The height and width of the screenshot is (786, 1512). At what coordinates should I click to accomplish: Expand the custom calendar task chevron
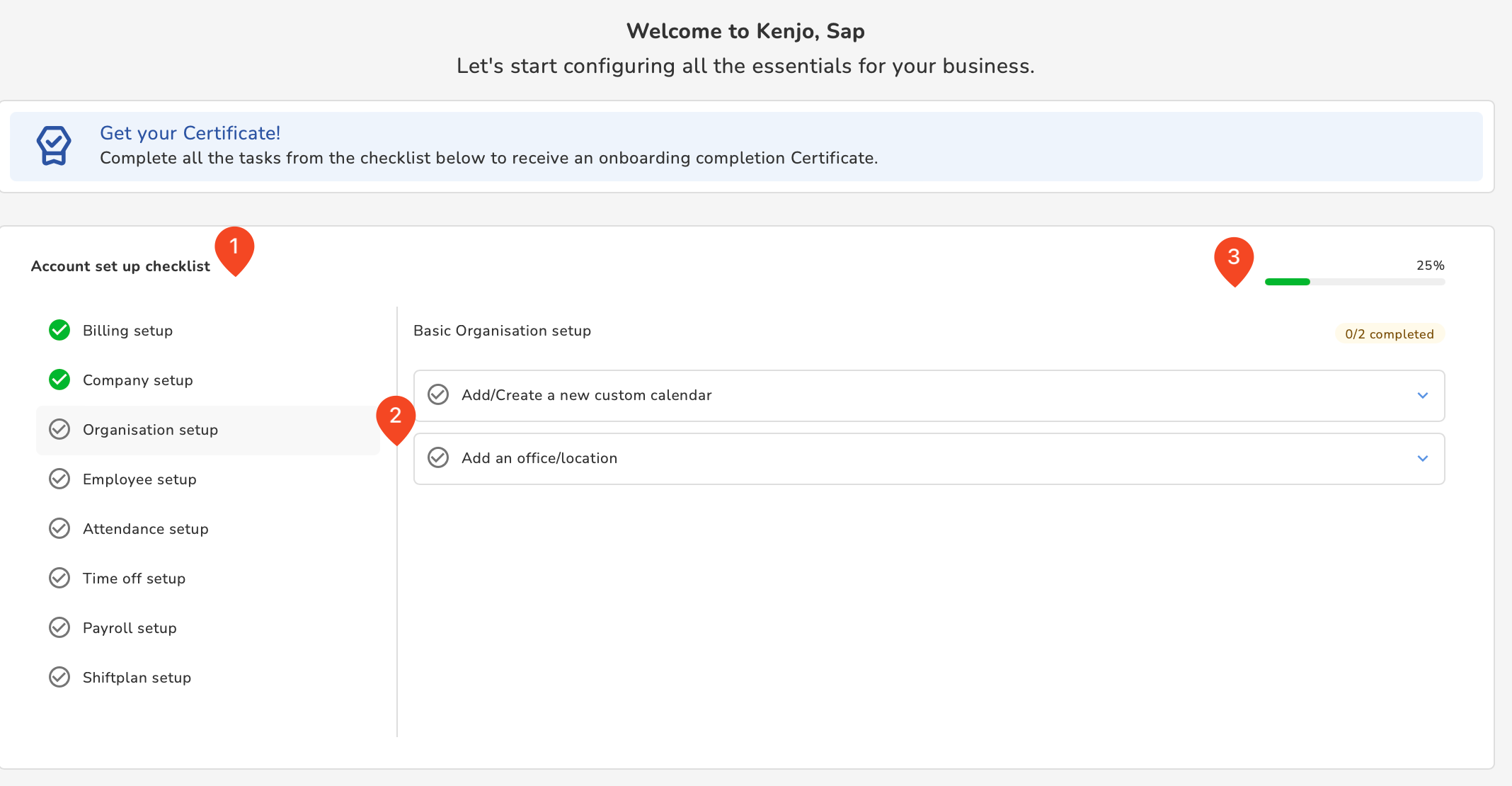(1423, 395)
